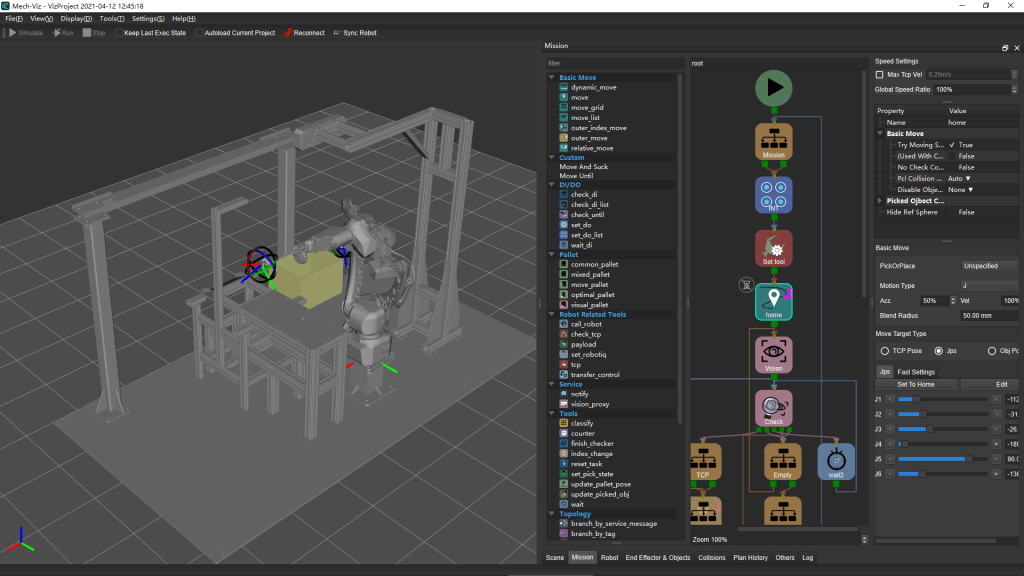Click the green start play node
Screen dimensions: 1024x576
coord(773,88)
